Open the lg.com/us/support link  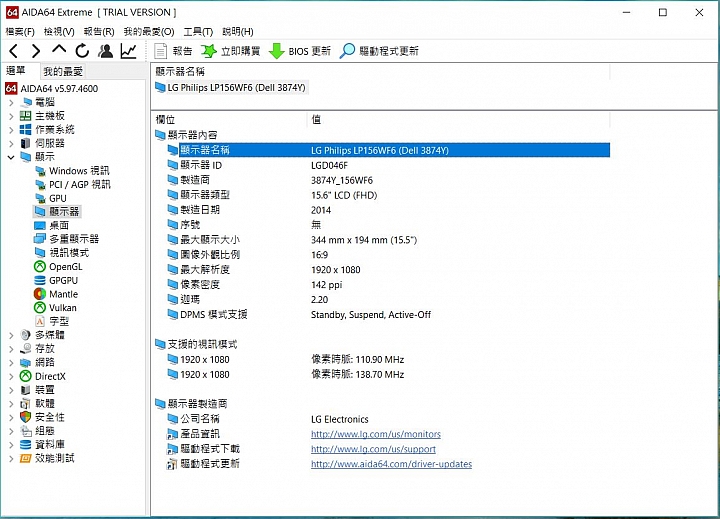(x=373, y=449)
